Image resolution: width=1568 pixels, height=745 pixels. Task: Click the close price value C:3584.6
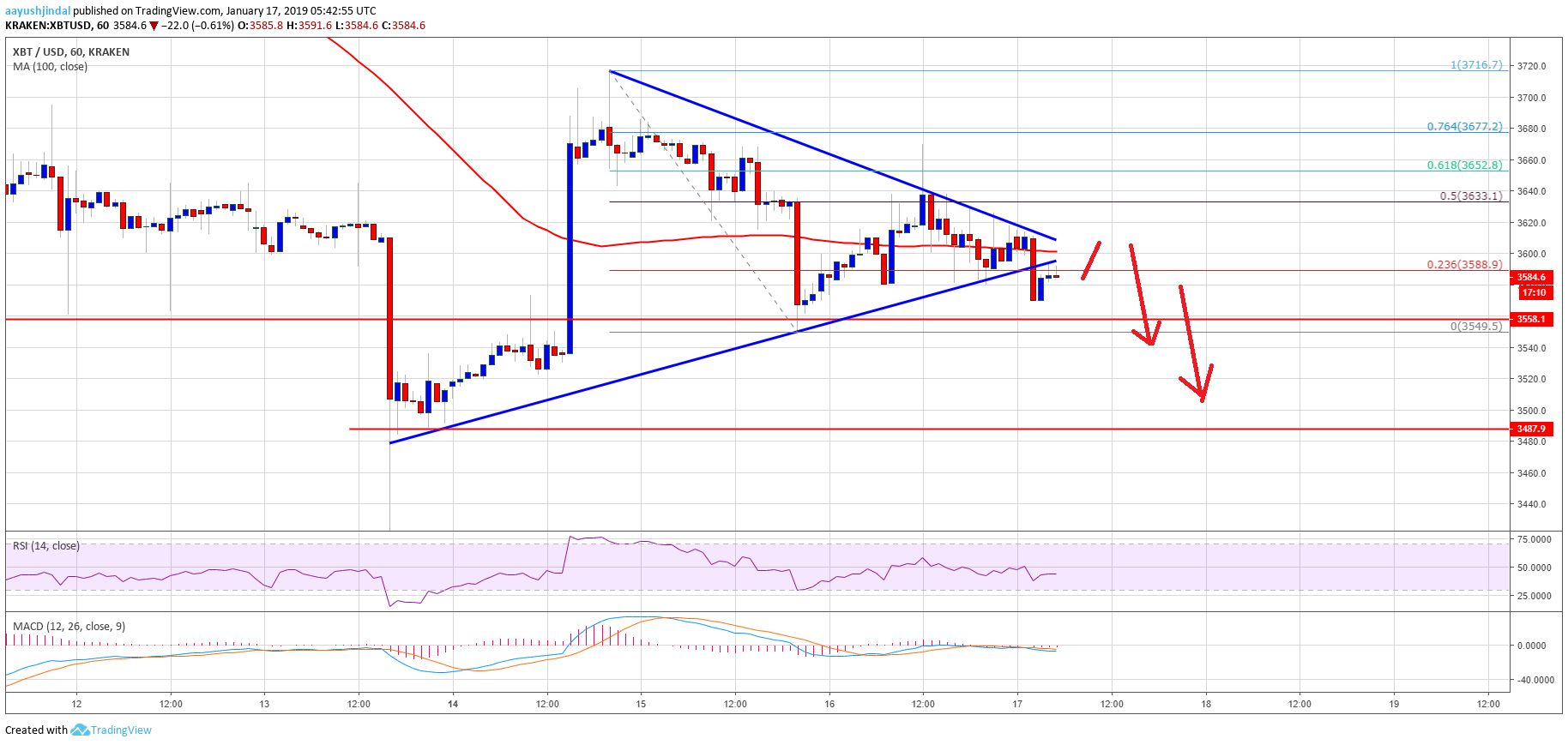tap(404, 26)
